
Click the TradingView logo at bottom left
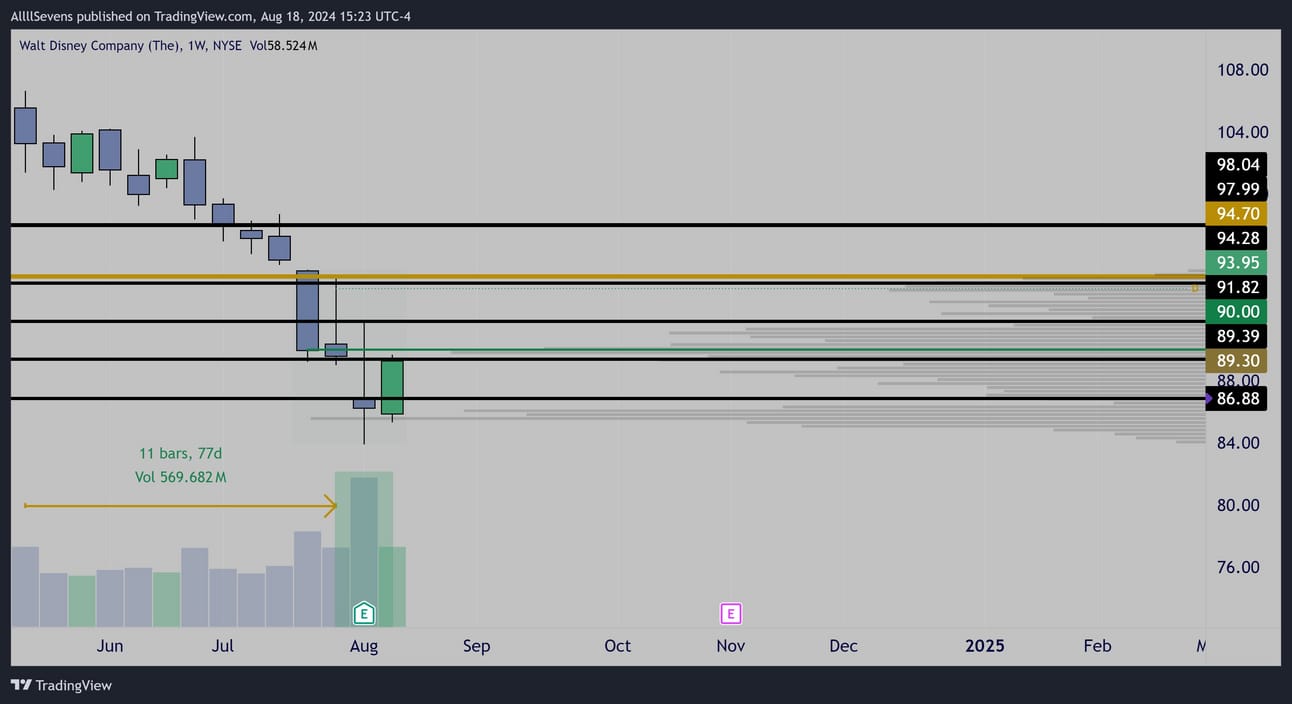62,685
